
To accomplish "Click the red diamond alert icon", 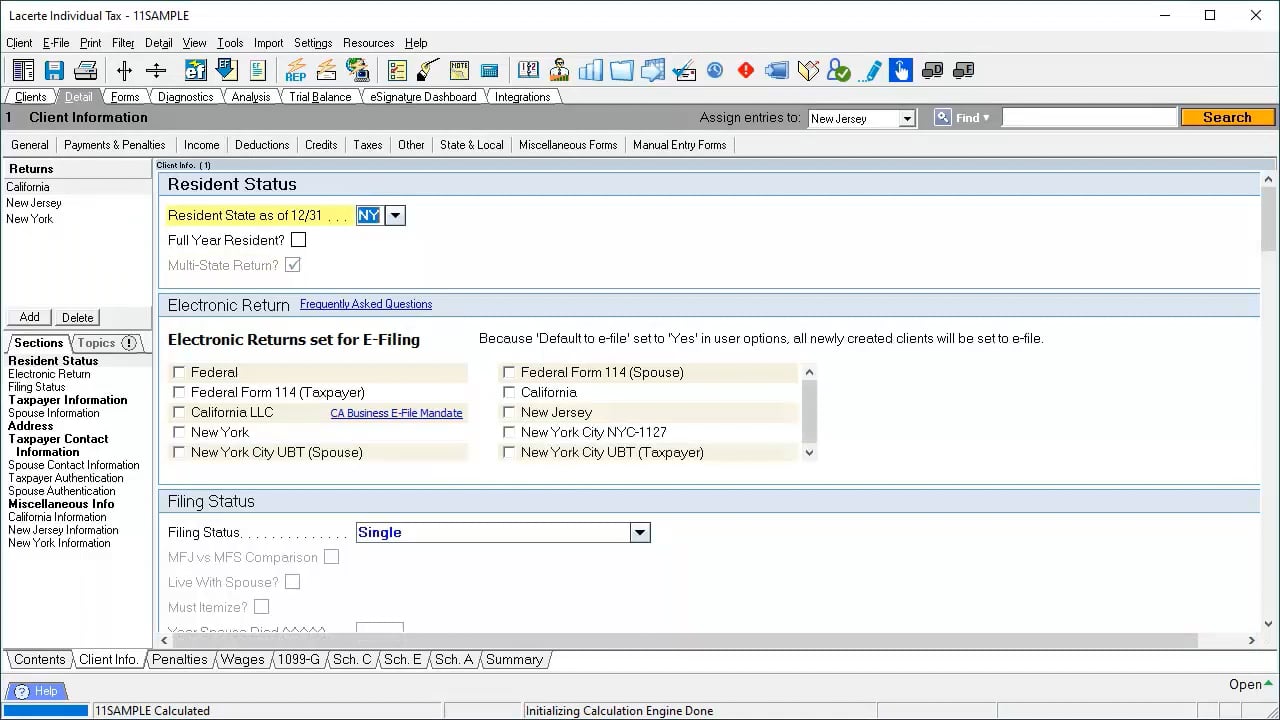I will 746,70.
